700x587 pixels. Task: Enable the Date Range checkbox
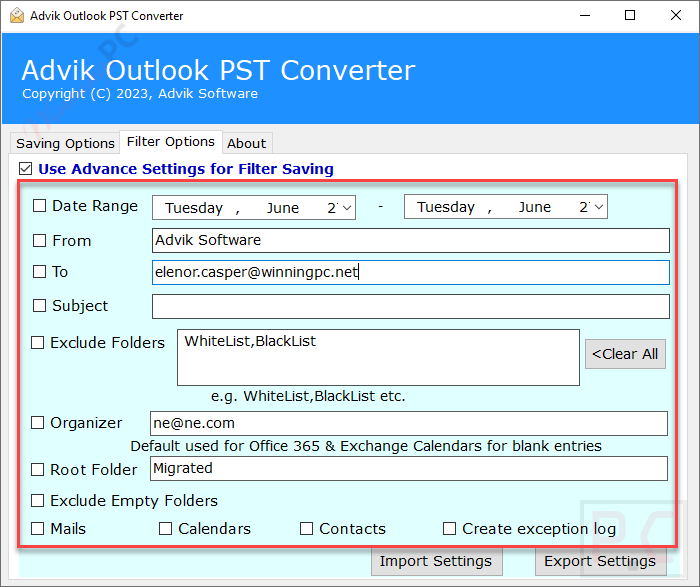pos(39,206)
